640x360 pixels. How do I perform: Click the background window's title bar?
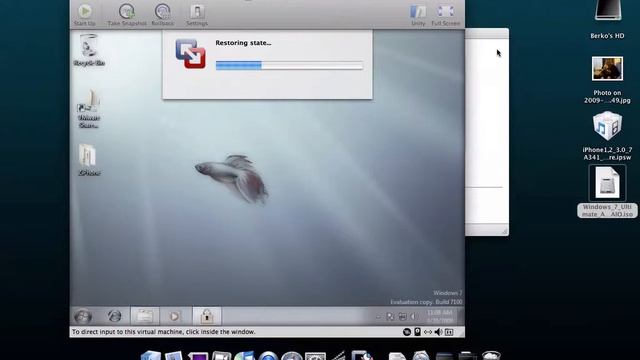coord(487,33)
